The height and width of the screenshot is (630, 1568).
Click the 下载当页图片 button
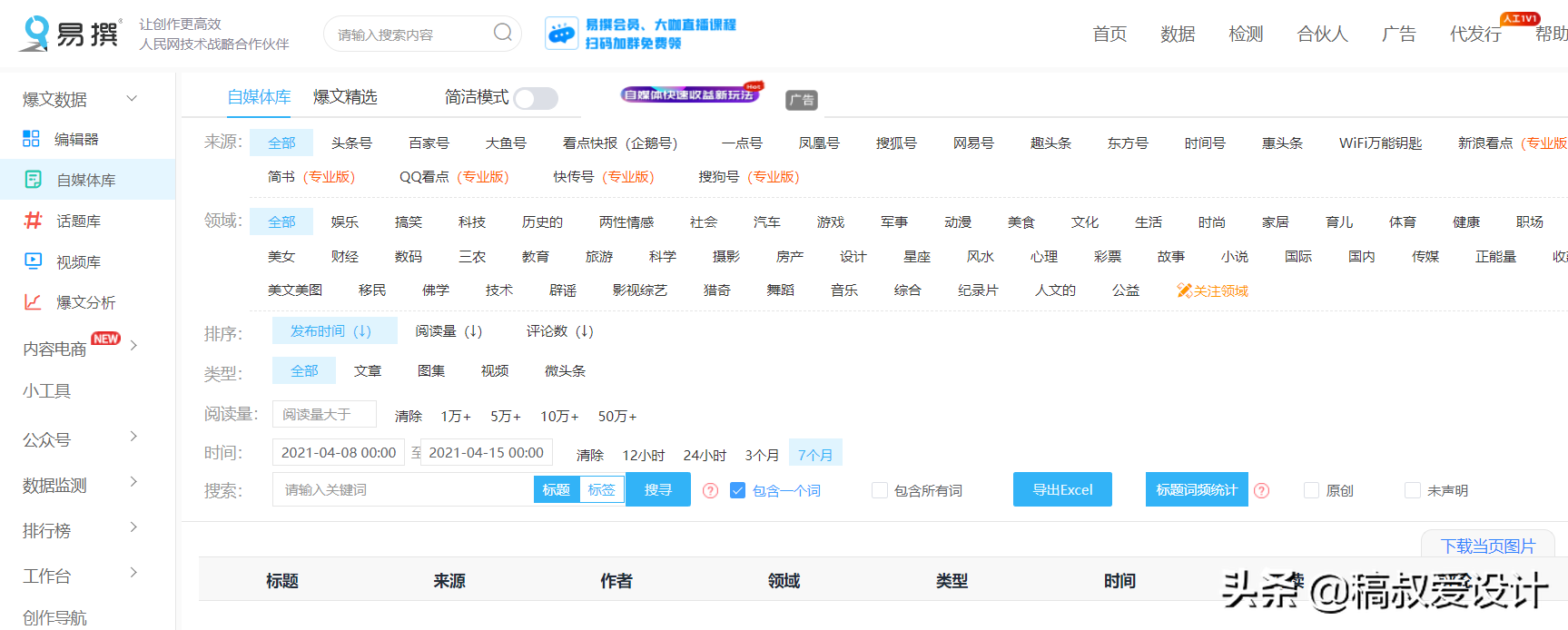pyautogui.click(x=1488, y=545)
